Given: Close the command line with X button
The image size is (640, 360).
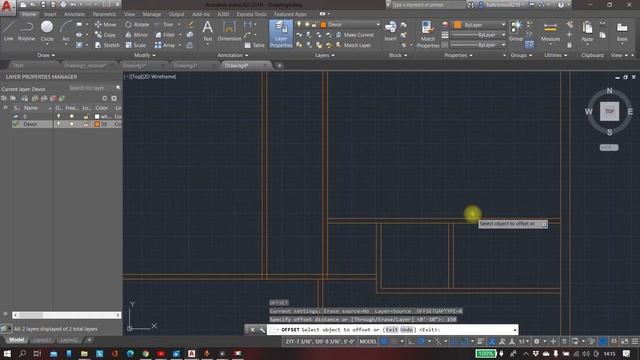Looking at the screenshot, I should click(252, 329).
